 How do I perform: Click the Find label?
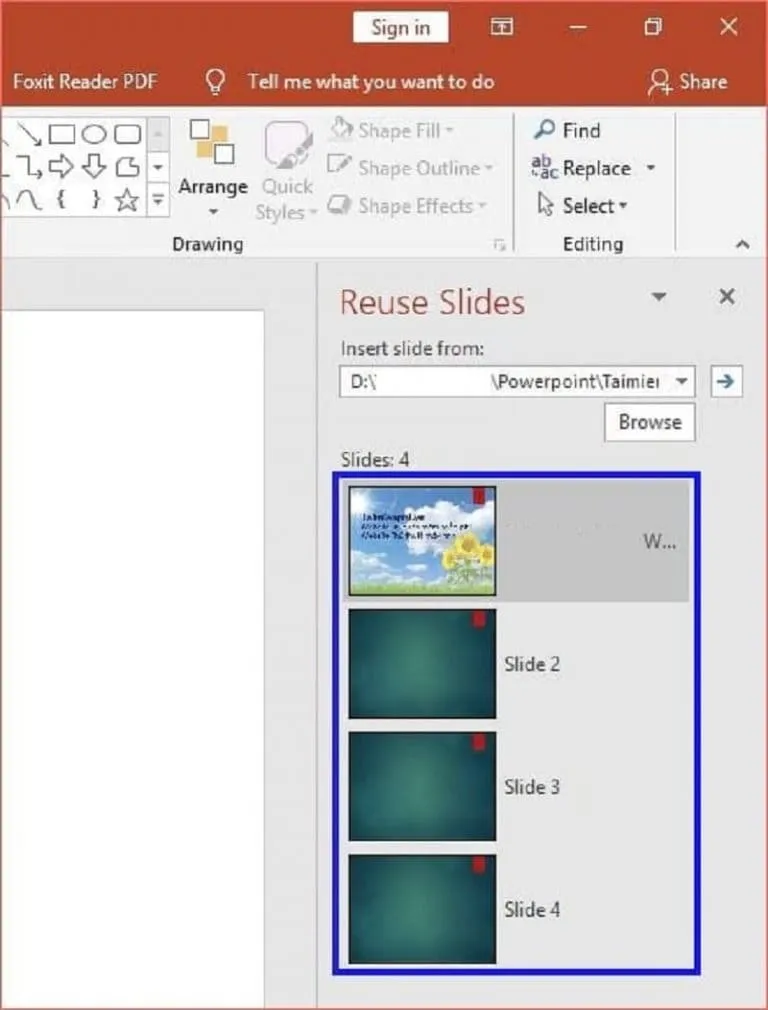(x=581, y=130)
